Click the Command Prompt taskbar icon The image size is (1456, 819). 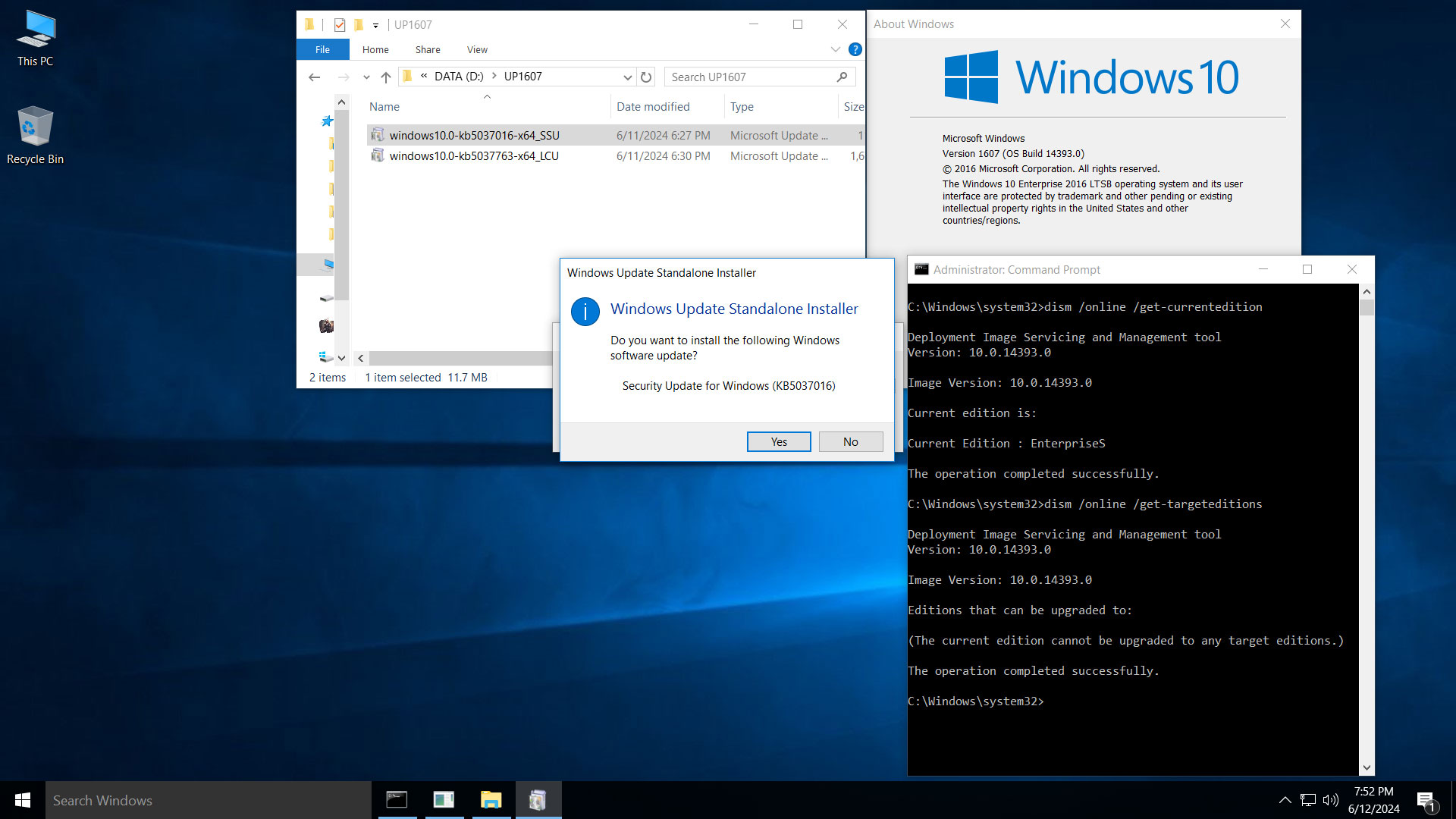[x=397, y=798]
